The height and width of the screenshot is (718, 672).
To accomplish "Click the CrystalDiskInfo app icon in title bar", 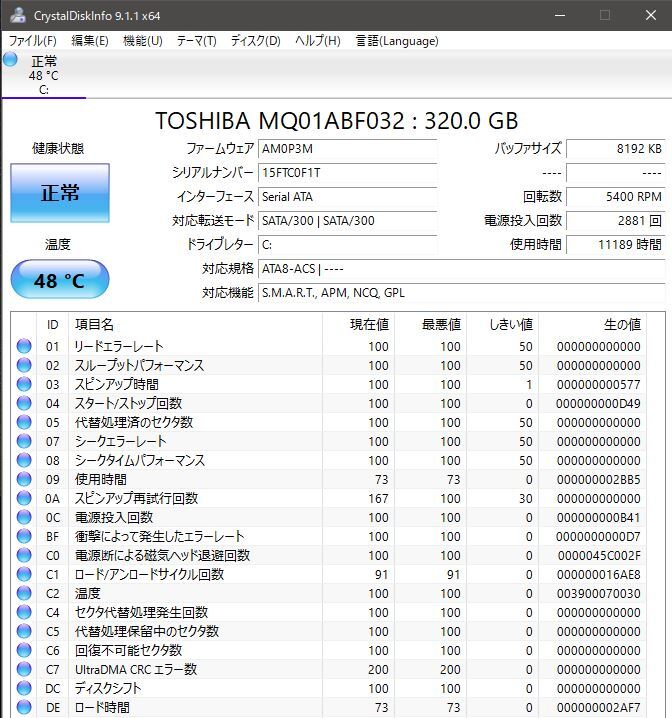I will coord(18,15).
